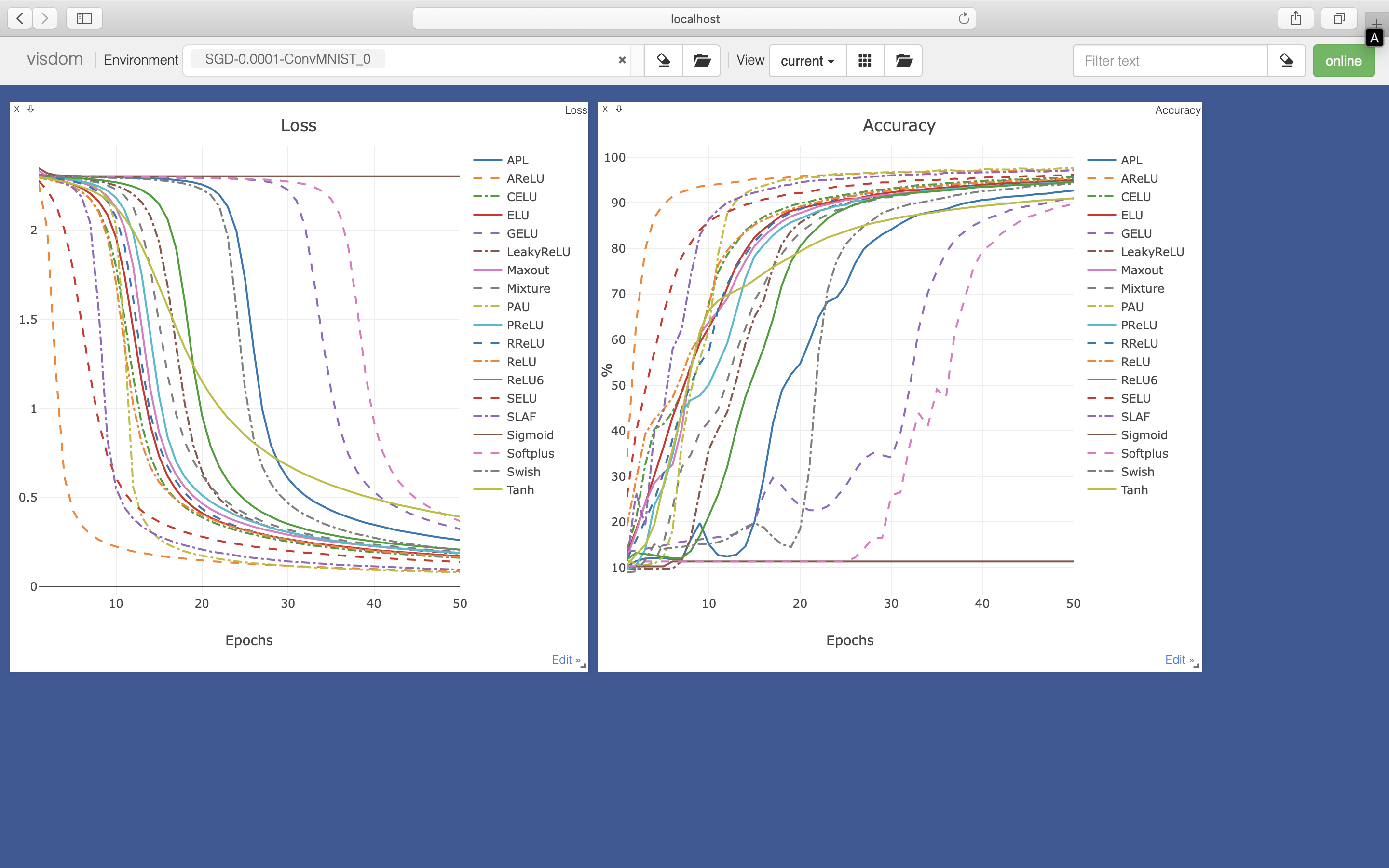
Task: Reload the localhost page
Action: click(x=964, y=18)
